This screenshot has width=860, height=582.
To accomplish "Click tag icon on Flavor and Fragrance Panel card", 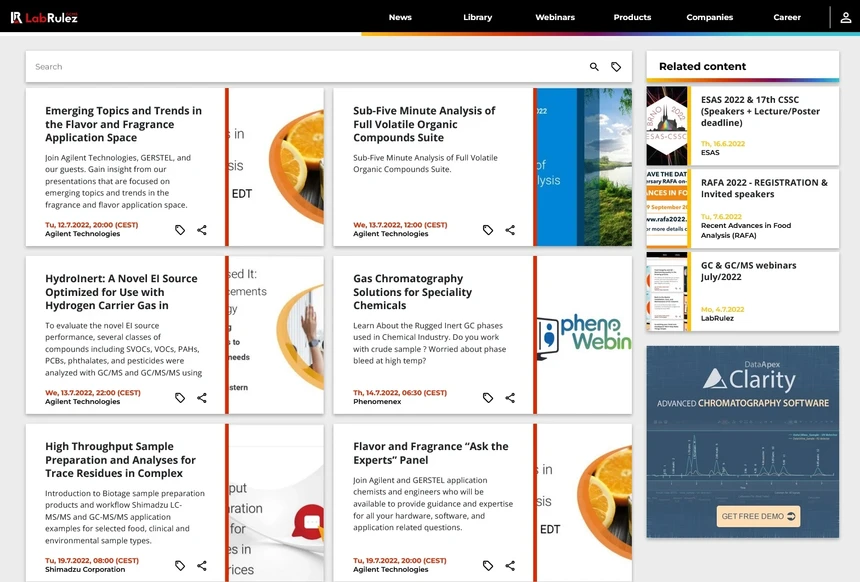I will coord(488,566).
